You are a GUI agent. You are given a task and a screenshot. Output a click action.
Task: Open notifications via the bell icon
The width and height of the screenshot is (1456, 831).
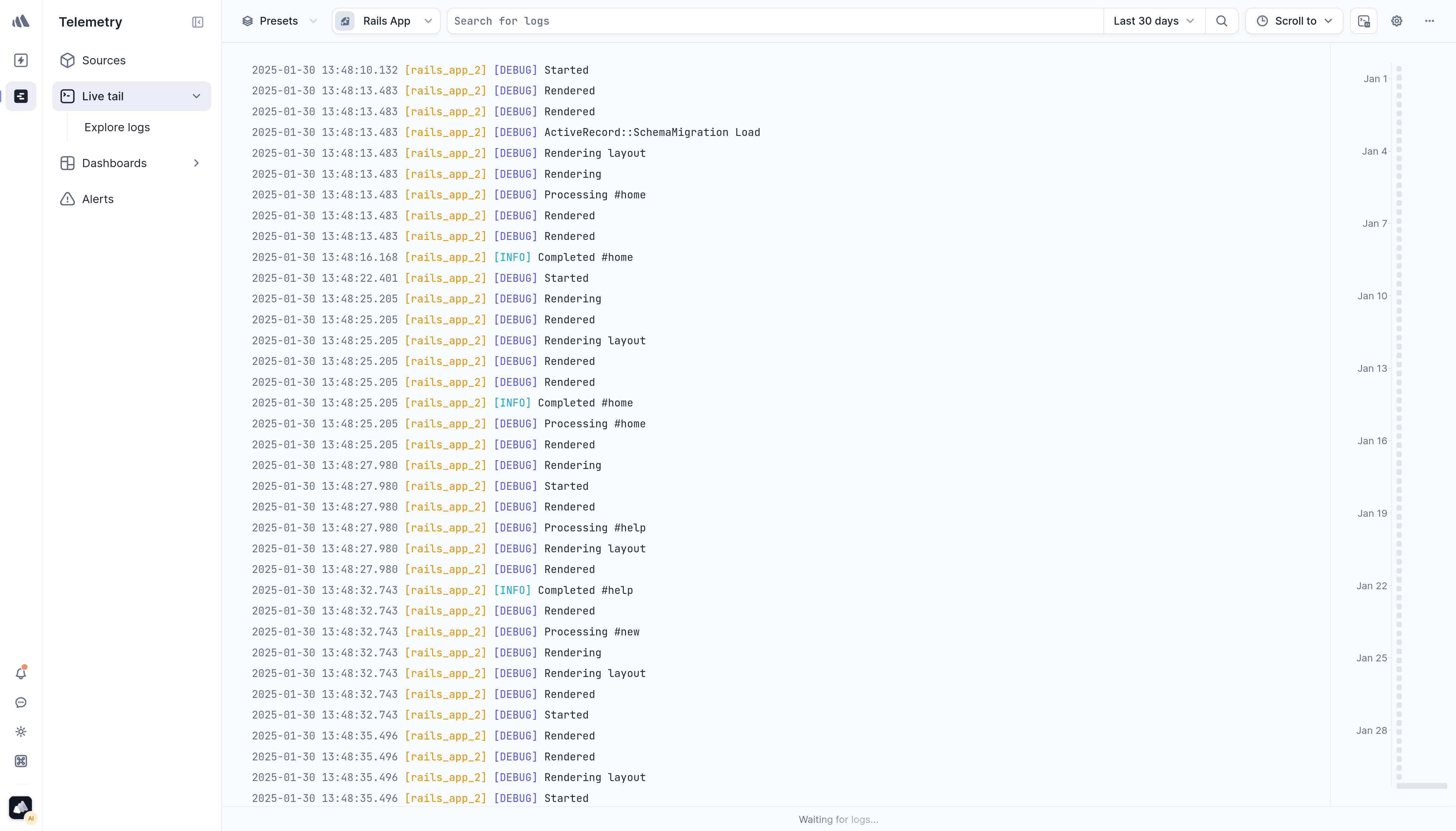21,674
